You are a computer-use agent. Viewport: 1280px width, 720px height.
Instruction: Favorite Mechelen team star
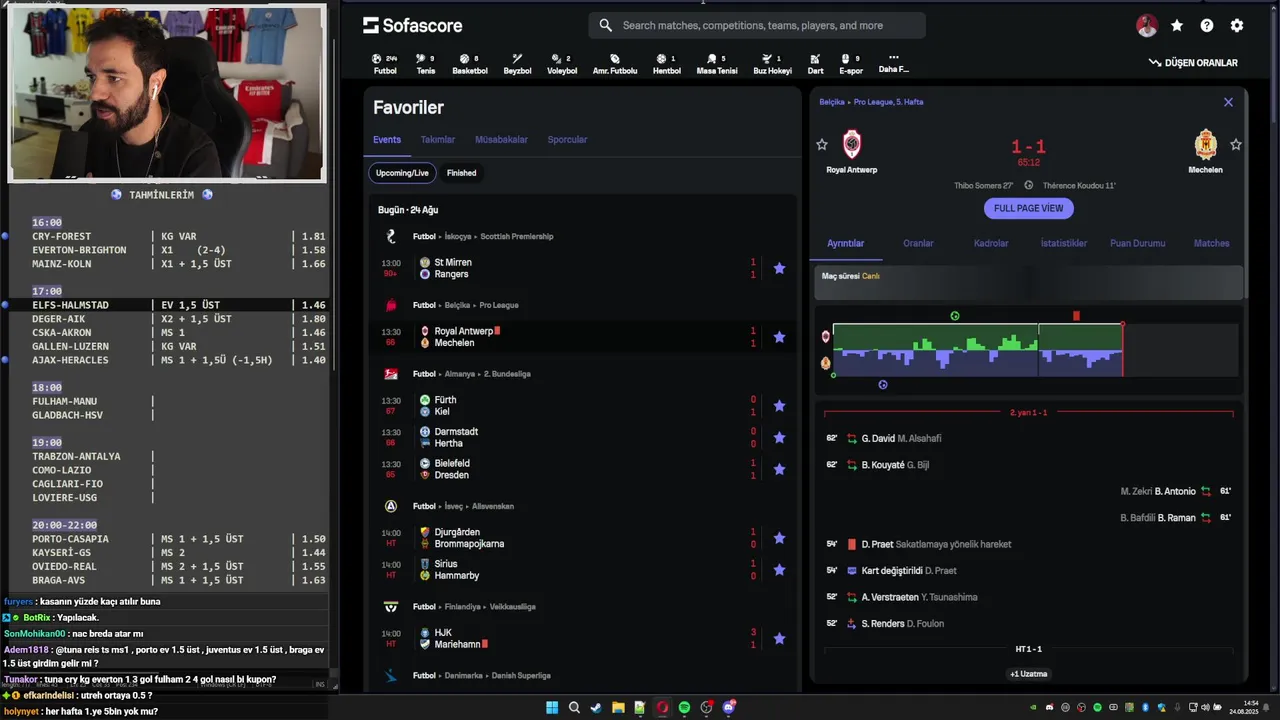coord(1236,145)
